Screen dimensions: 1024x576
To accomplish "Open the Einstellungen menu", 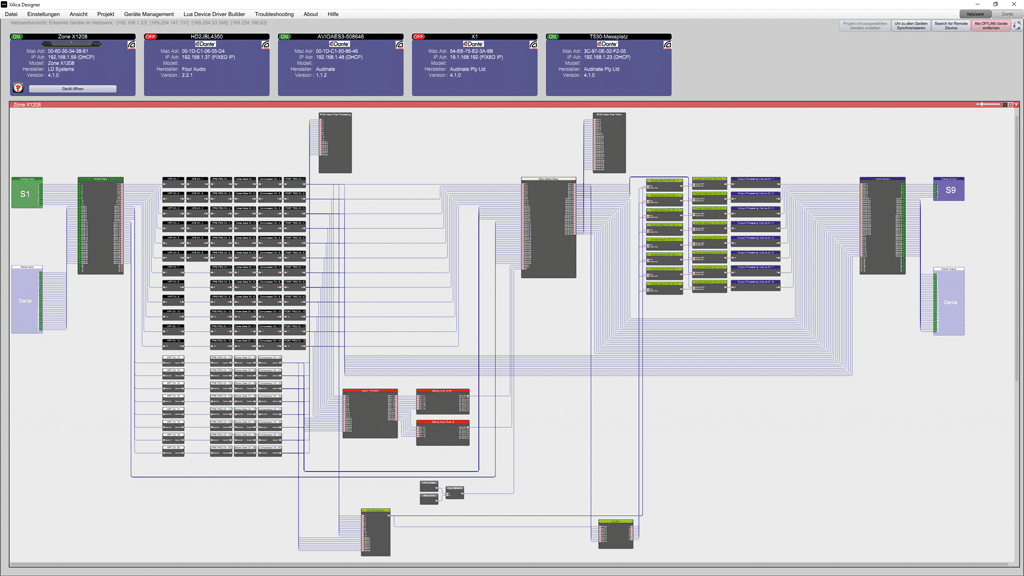I will 43,14.
